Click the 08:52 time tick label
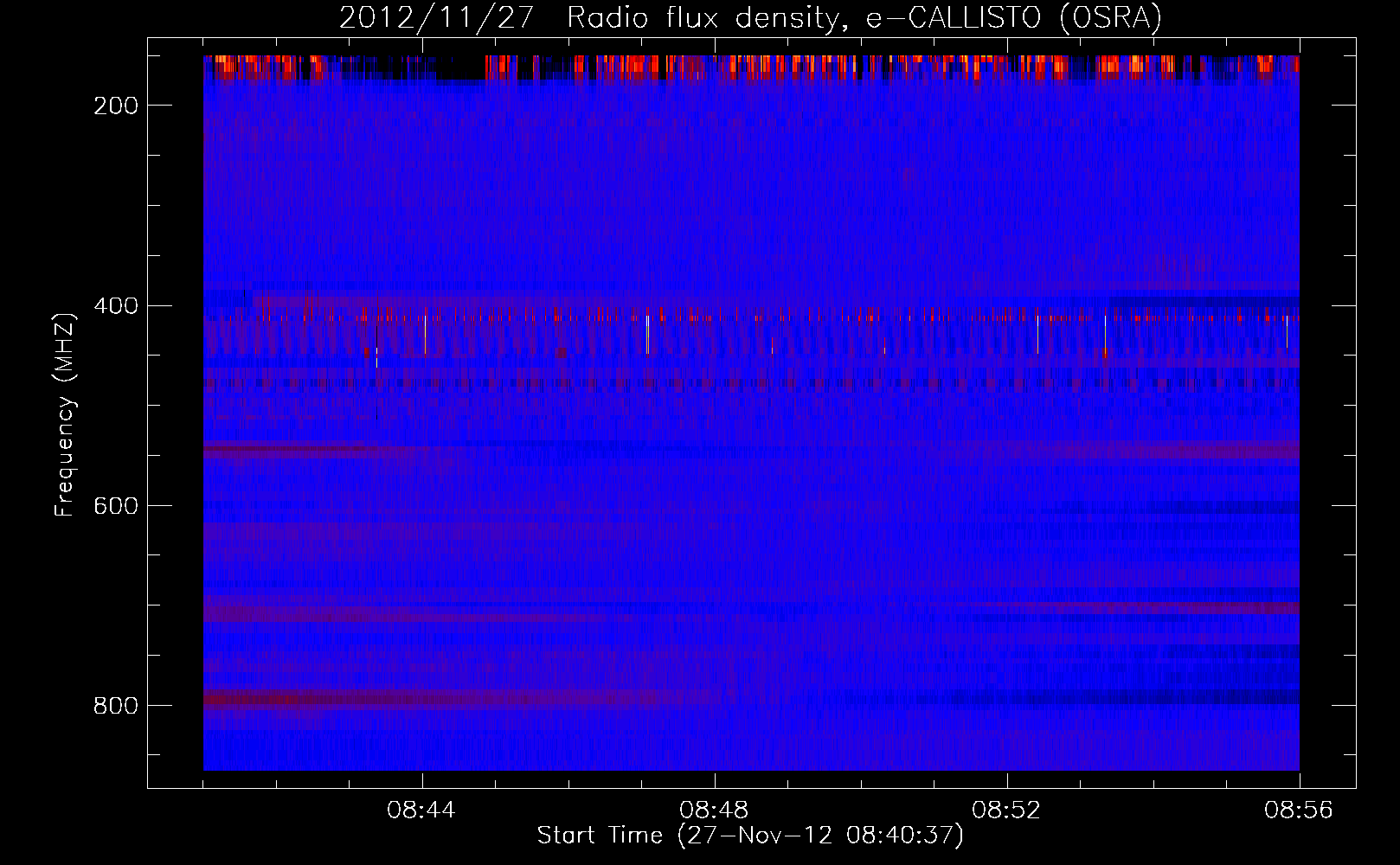This screenshot has width=1400, height=865. point(1007,811)
